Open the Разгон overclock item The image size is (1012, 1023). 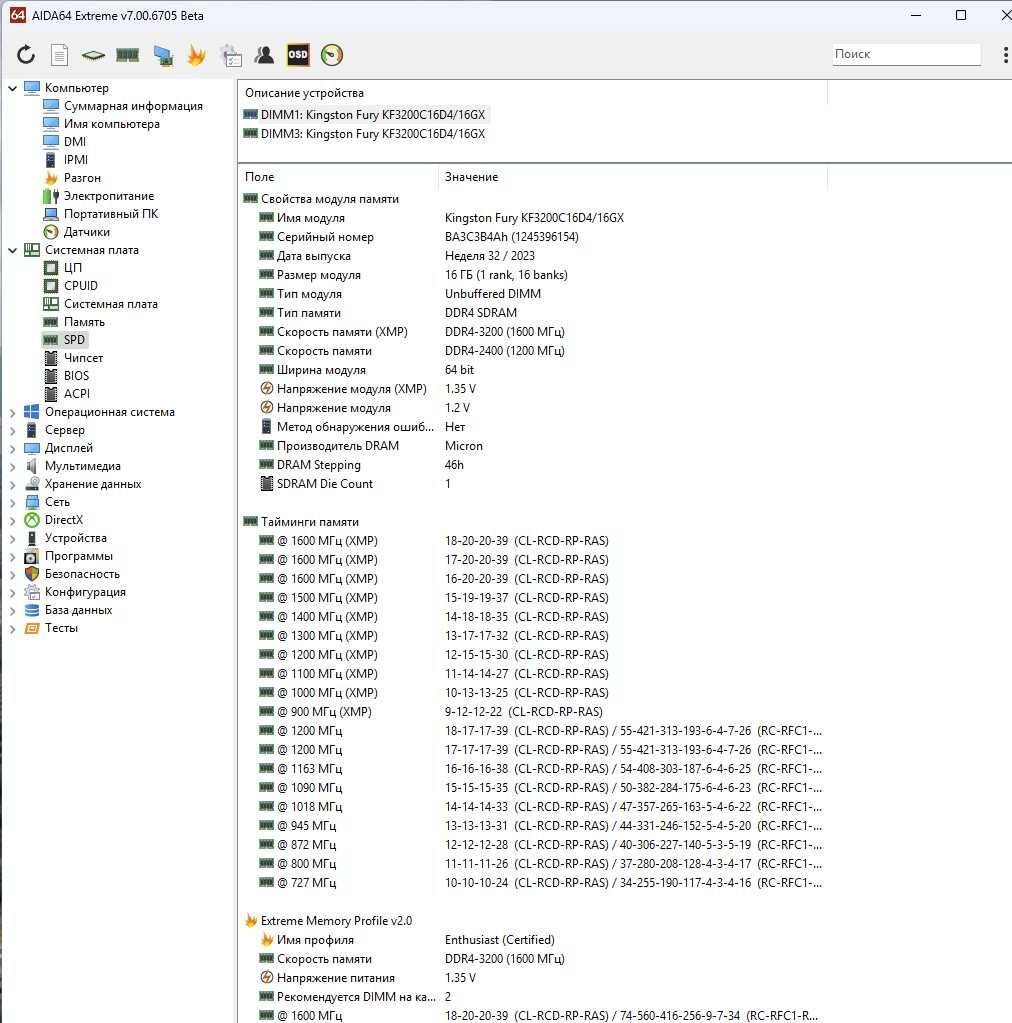coord(82,178)
